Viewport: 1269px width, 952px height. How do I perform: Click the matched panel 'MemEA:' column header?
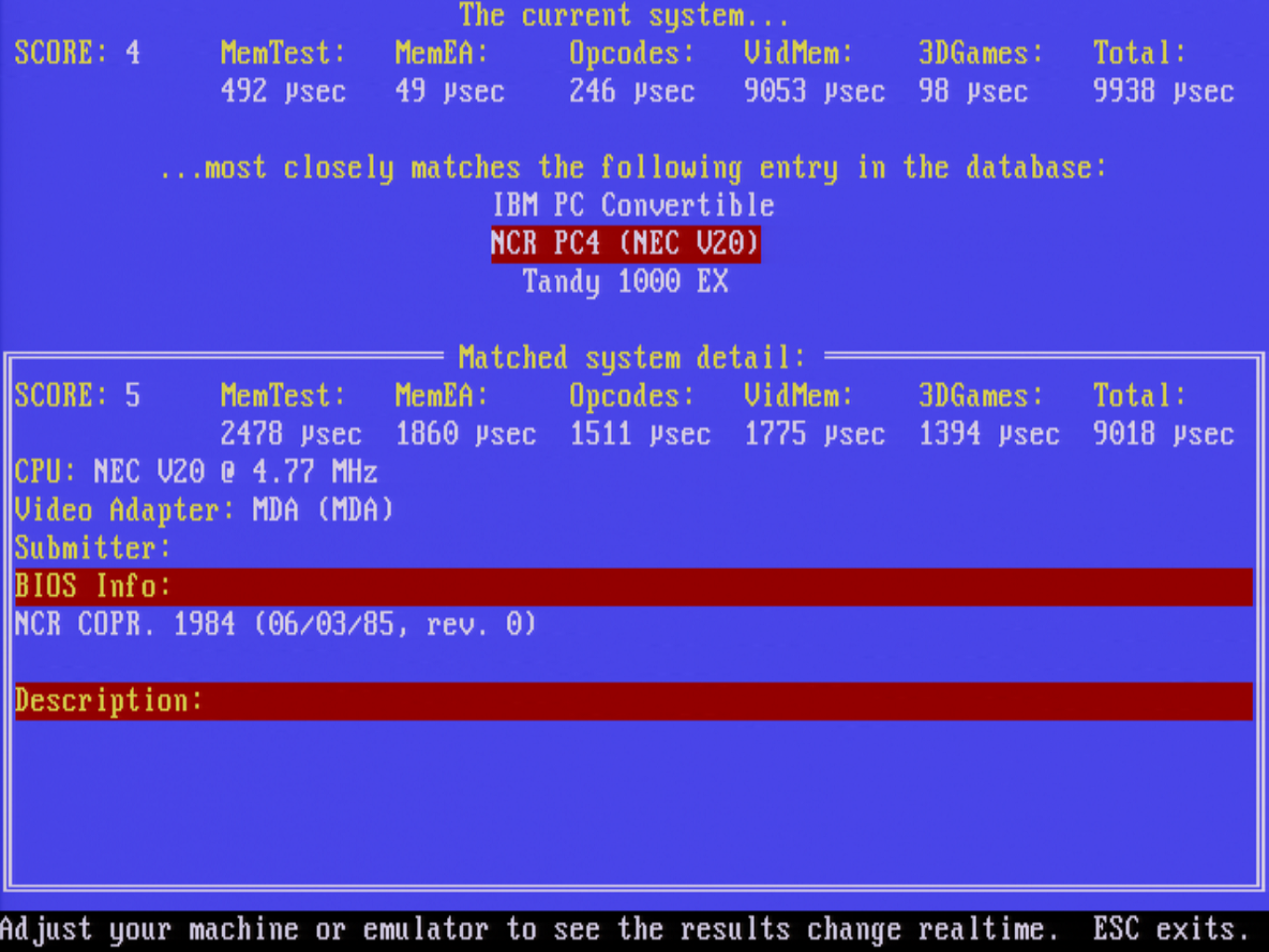(x=442, y=396)
